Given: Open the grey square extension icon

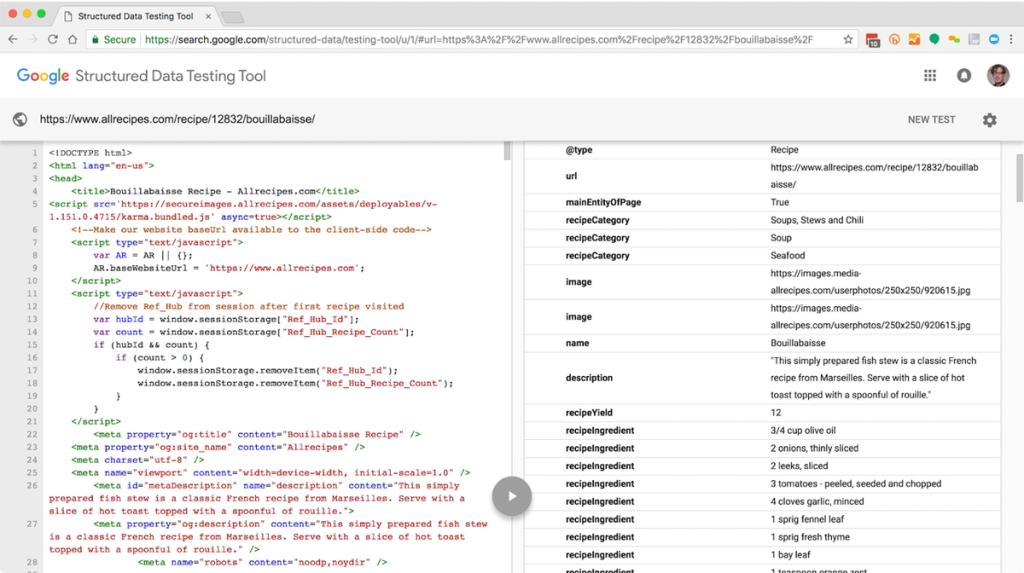Looking at the screenshot, I should [x=974, y=39].
